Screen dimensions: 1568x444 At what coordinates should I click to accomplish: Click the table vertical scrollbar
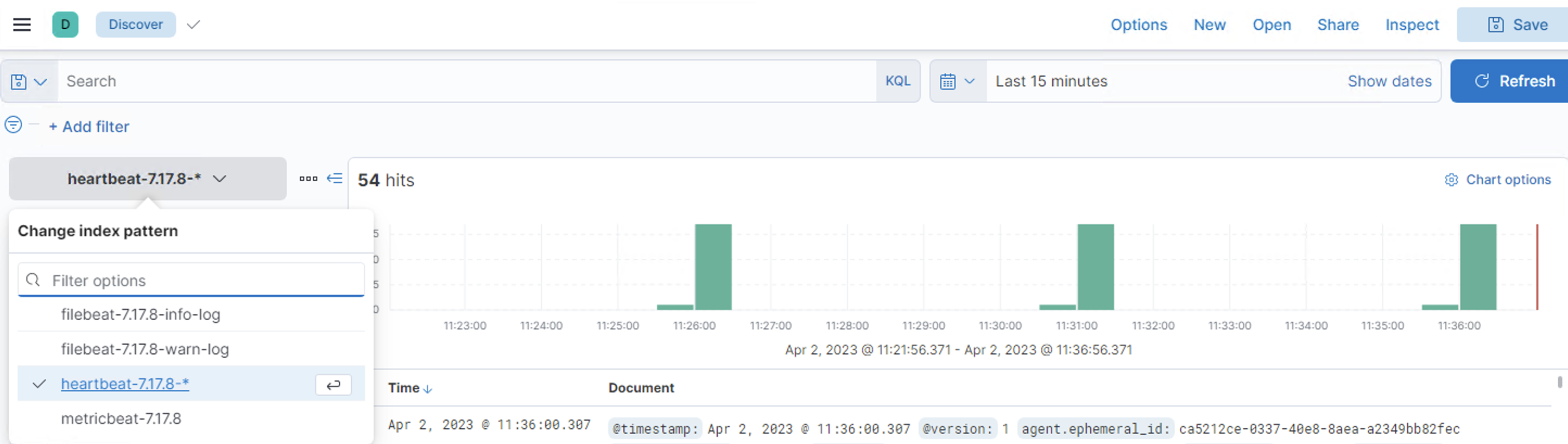tap(1559, 382)
